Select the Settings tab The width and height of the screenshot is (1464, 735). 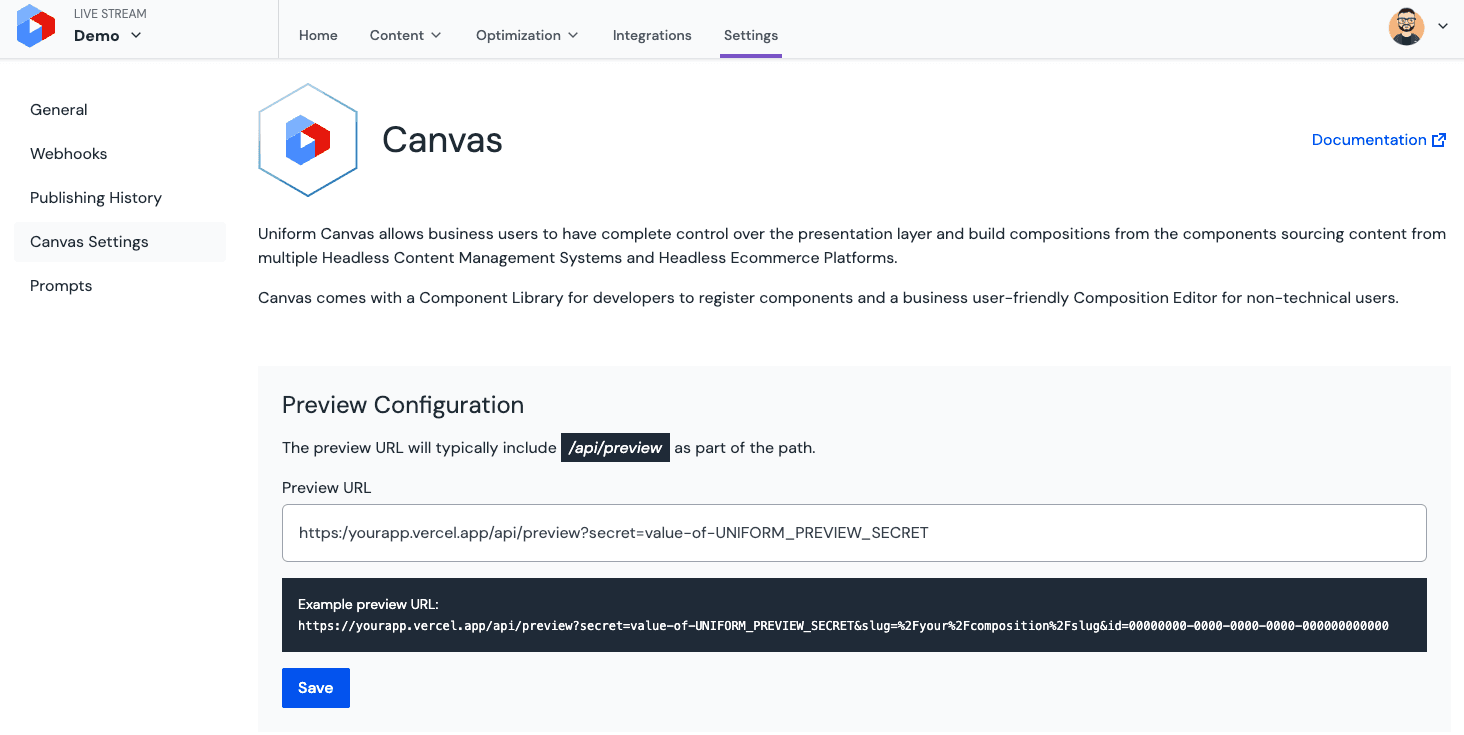pyautogui.click(x=750, y=34)
